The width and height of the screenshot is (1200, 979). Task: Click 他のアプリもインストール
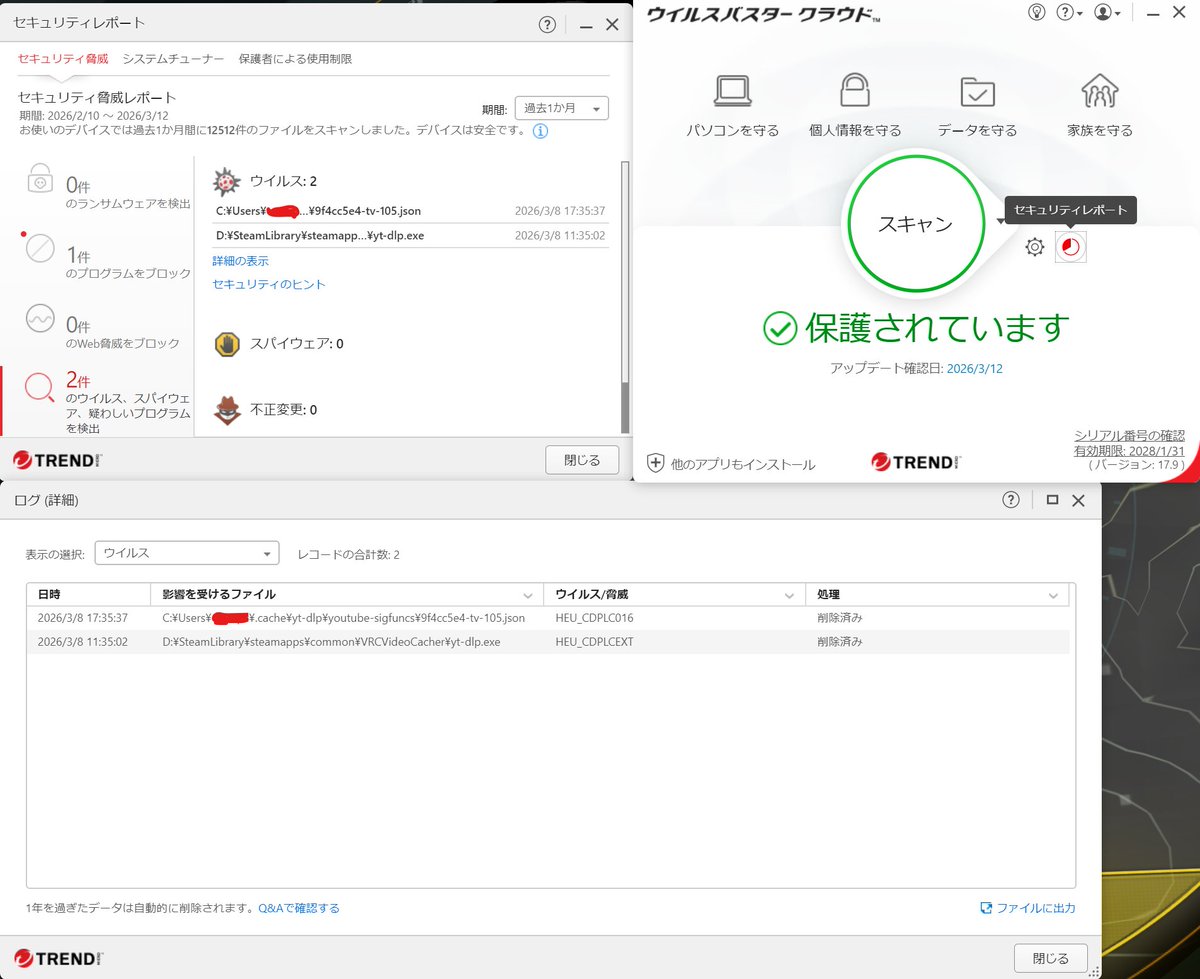[x=743, y=464]
